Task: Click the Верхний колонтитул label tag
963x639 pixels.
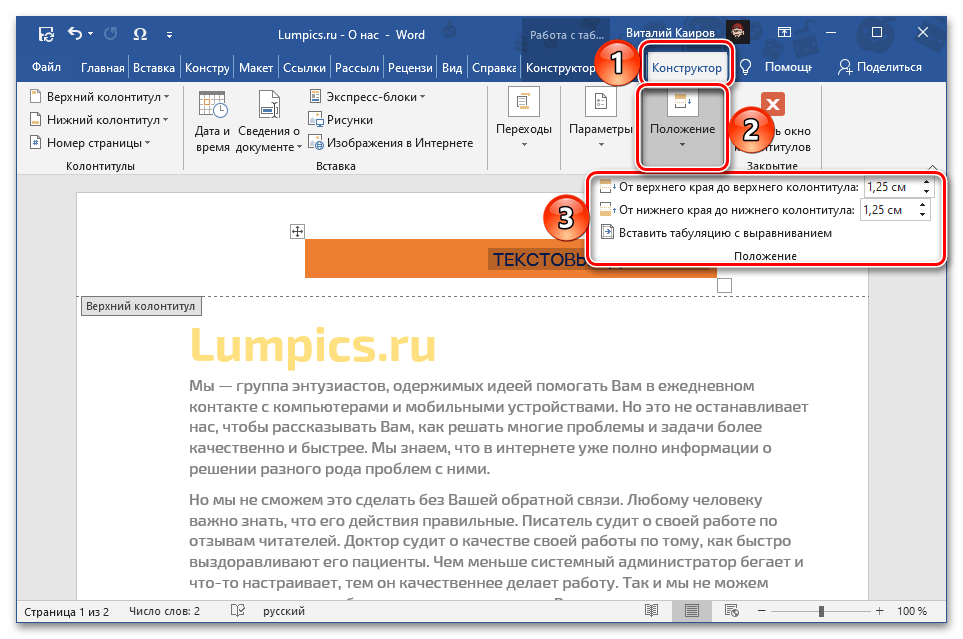Action: [x=141, y=306]
